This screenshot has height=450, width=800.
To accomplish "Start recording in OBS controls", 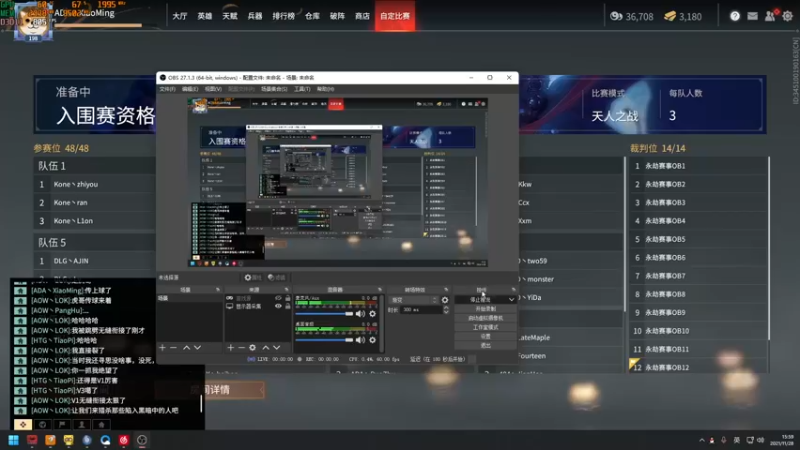I will pos(485,309).
